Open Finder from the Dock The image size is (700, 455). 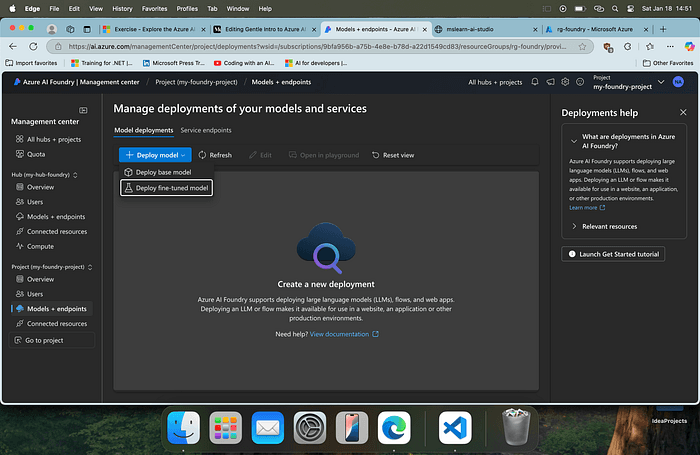pos(183,428)
